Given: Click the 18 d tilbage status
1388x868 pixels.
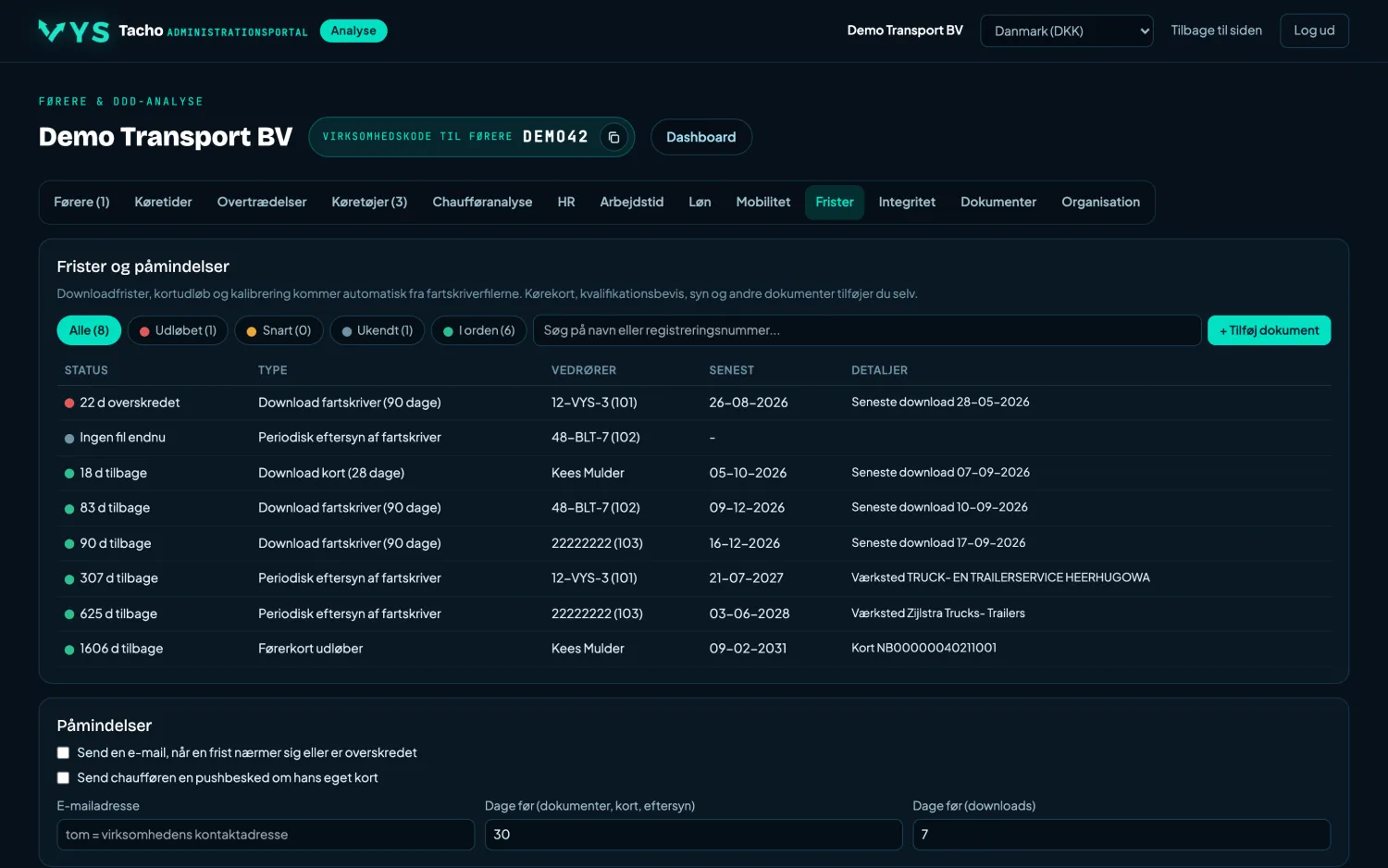Looking at the screenshot, I should [x=113, y=473].
